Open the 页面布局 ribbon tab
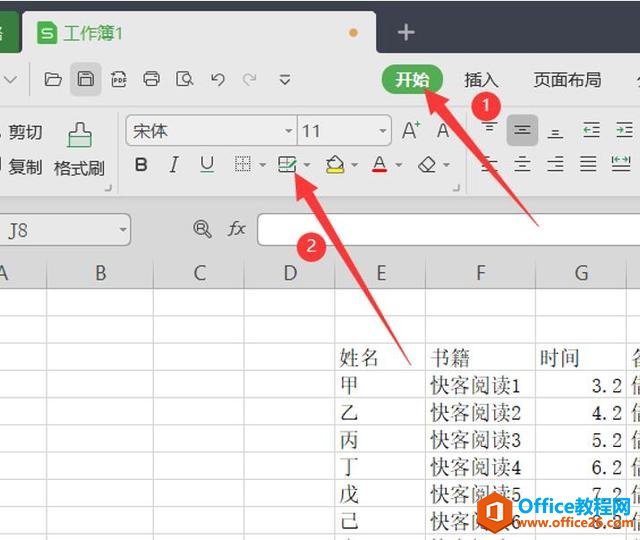Viewport: 640px width, 540px height. click(x=567, y=80)
